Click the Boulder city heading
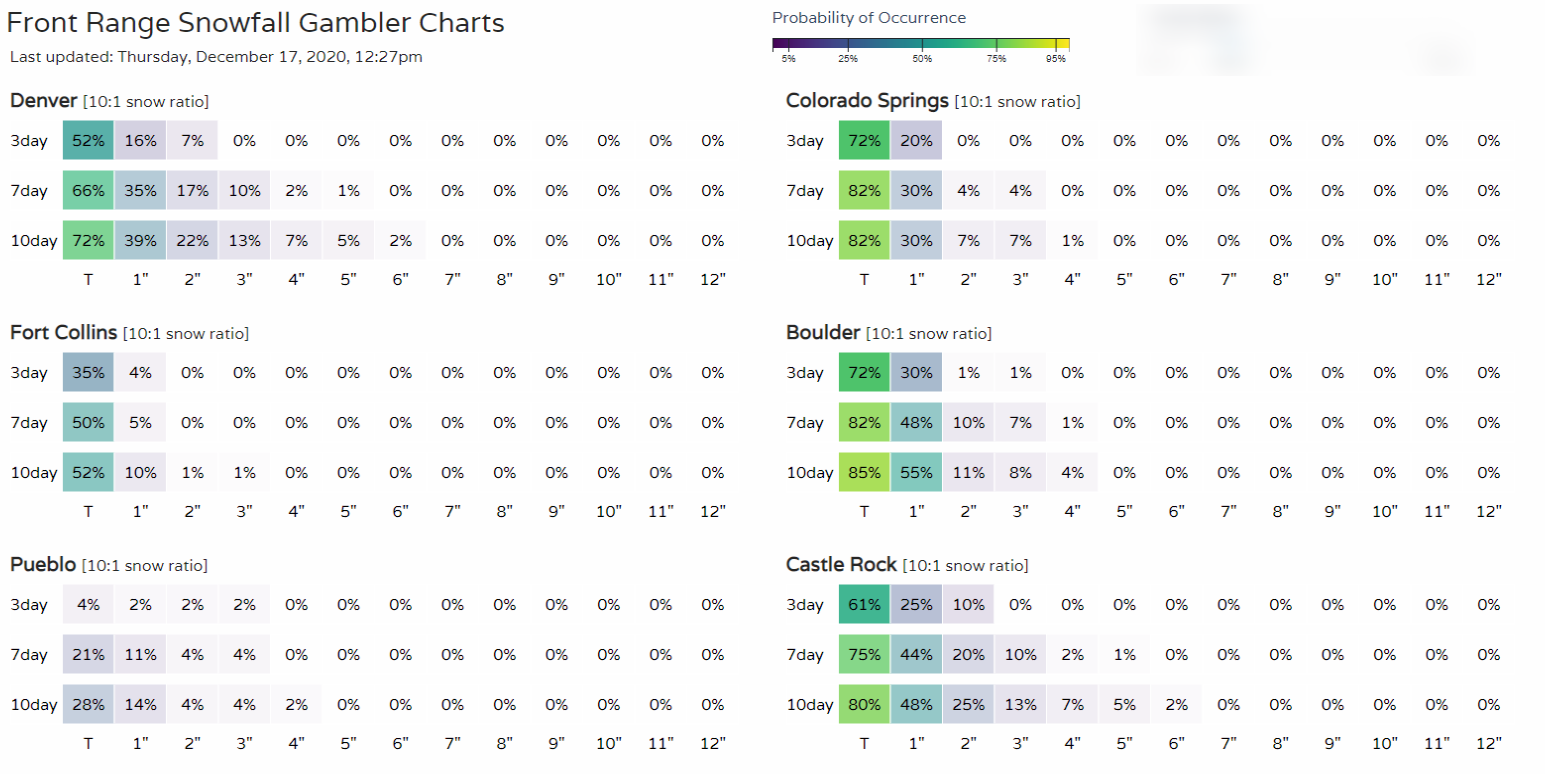The width and height of the screenshot is (1545, 774). [823, 332]
